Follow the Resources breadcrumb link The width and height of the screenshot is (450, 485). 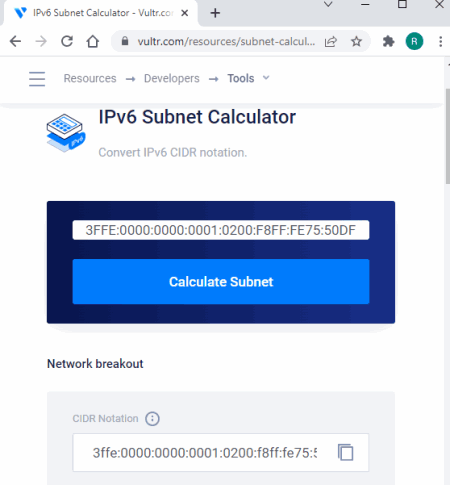(90, 78)
